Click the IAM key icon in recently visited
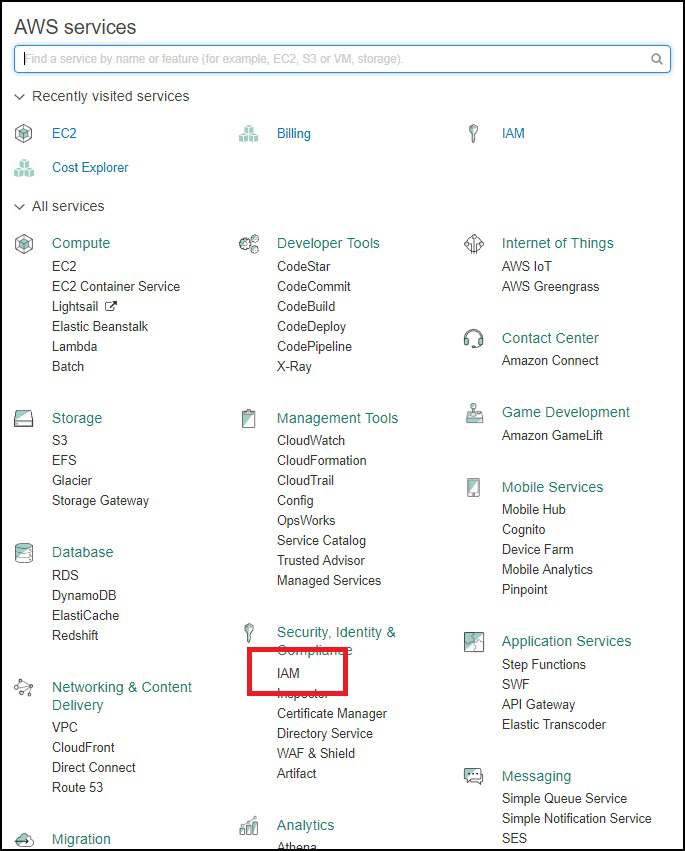The height and width of the screenshot is (851, 685). [x=473, y=134]
